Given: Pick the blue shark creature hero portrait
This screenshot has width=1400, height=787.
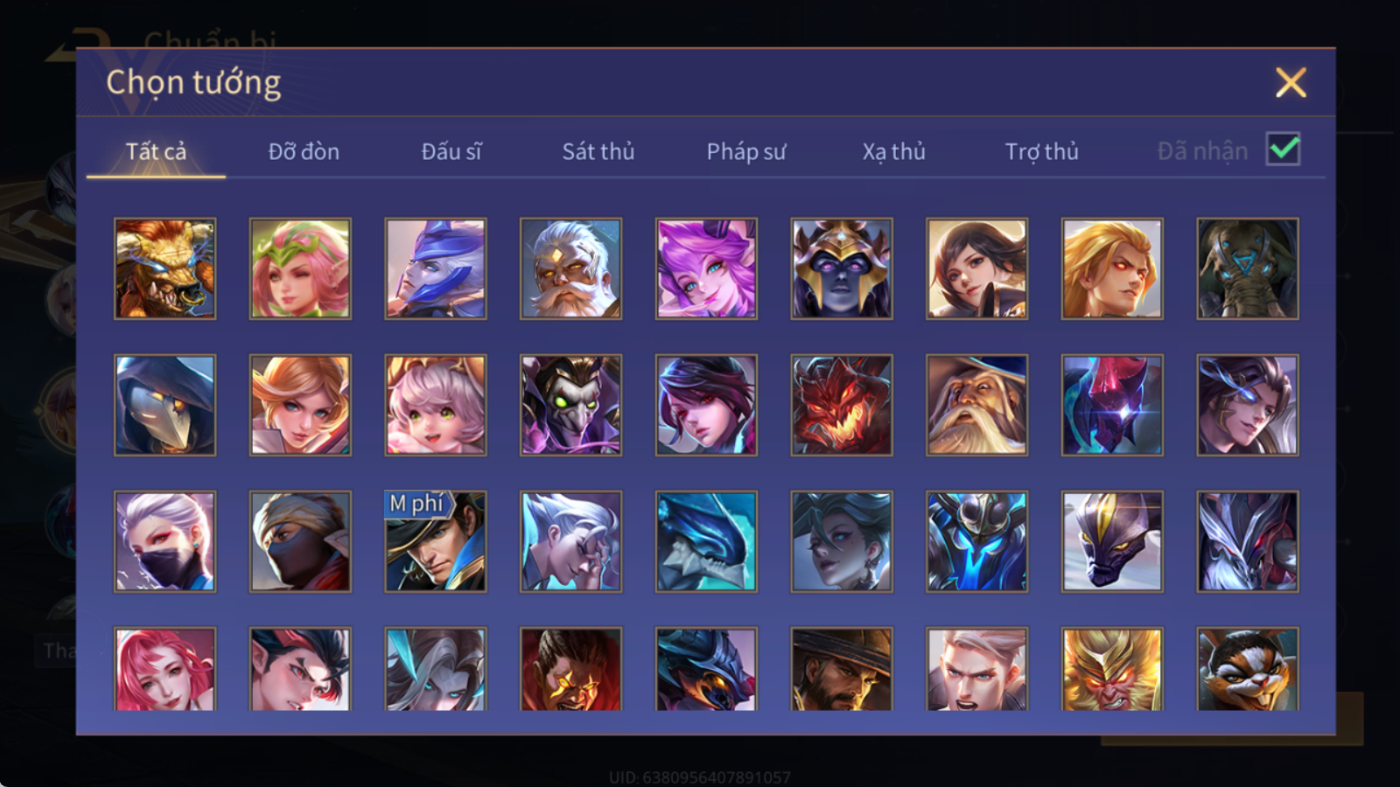Looking at the screenshot, I should pyautogui.click(x=706, y=541).
